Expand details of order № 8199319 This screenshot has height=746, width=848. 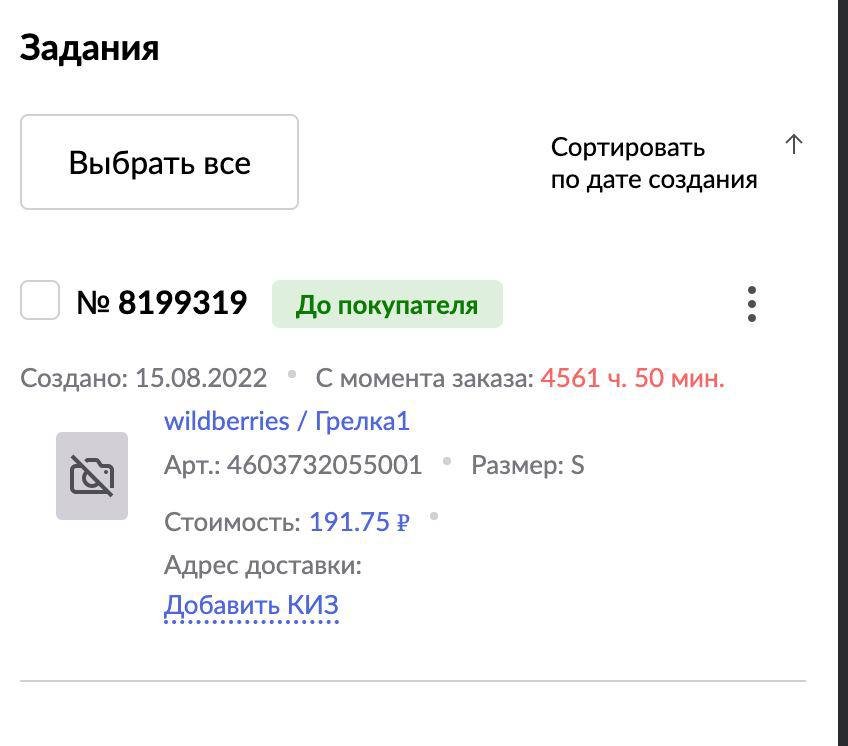163,301
